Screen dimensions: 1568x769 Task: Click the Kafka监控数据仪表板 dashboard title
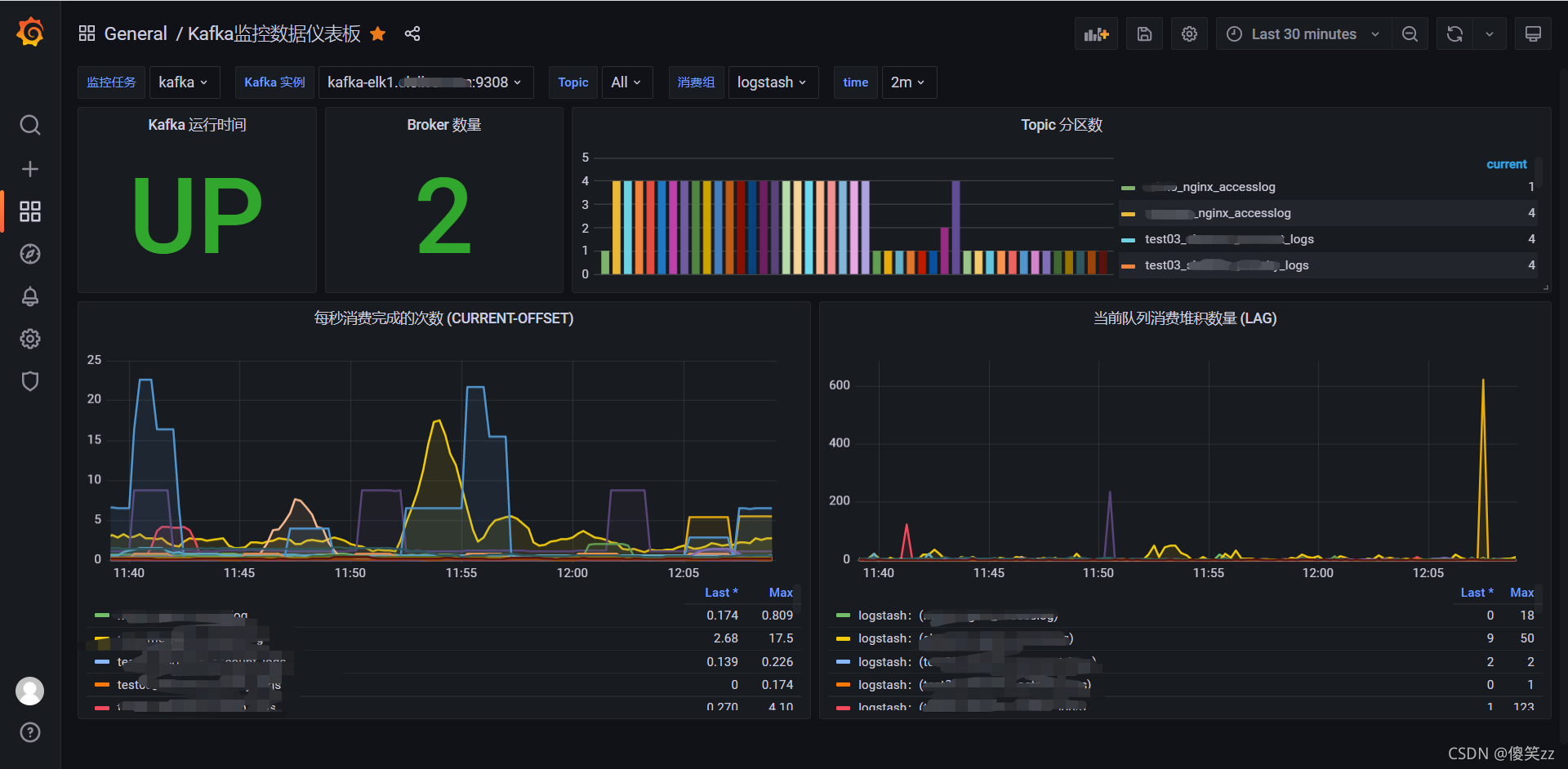point(274,33)
